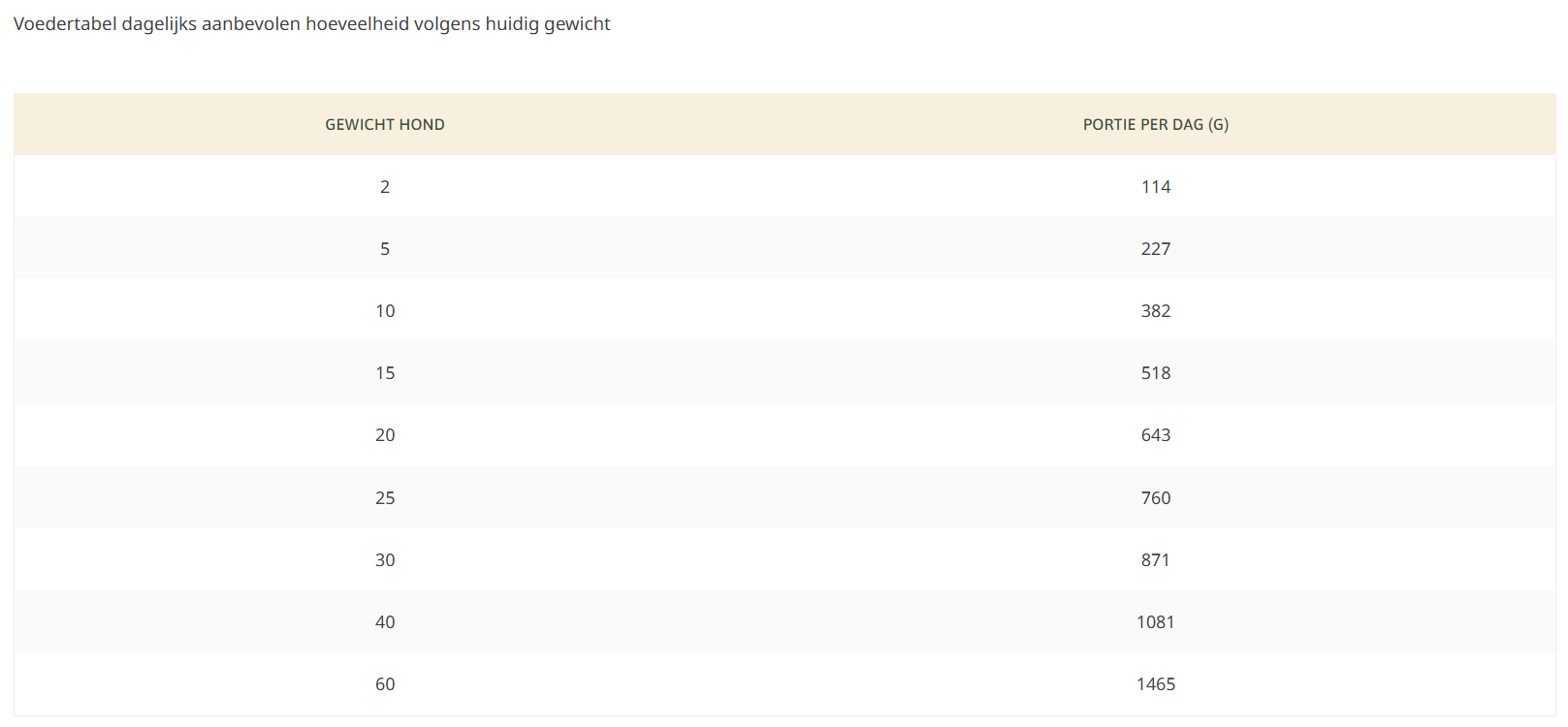Select the weight cell showing 2
The width and height of the screenshot is (1568, 727).
click(385, 187)
